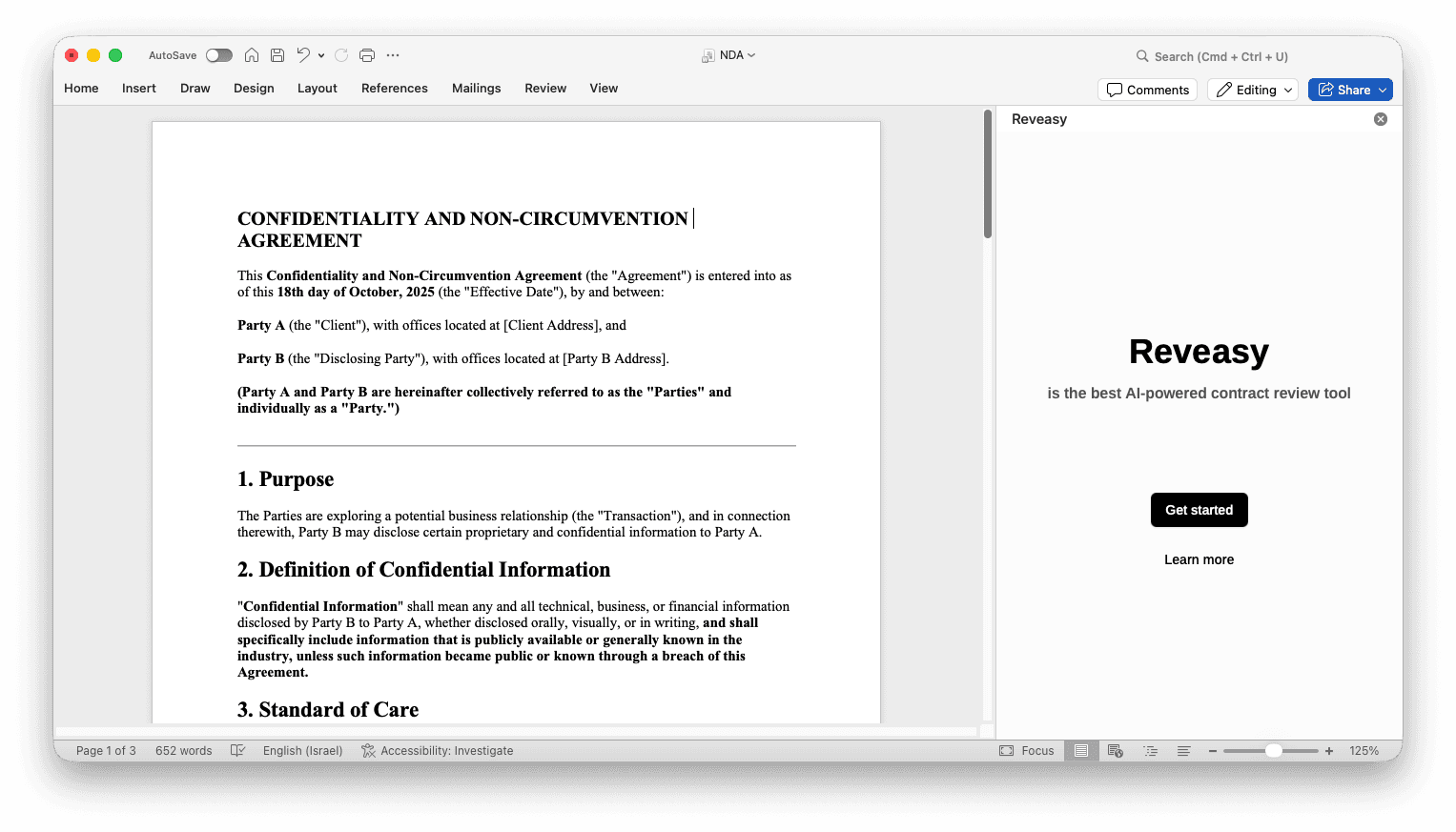
Task: Undo the last action
Action: (x=303, y=55)
